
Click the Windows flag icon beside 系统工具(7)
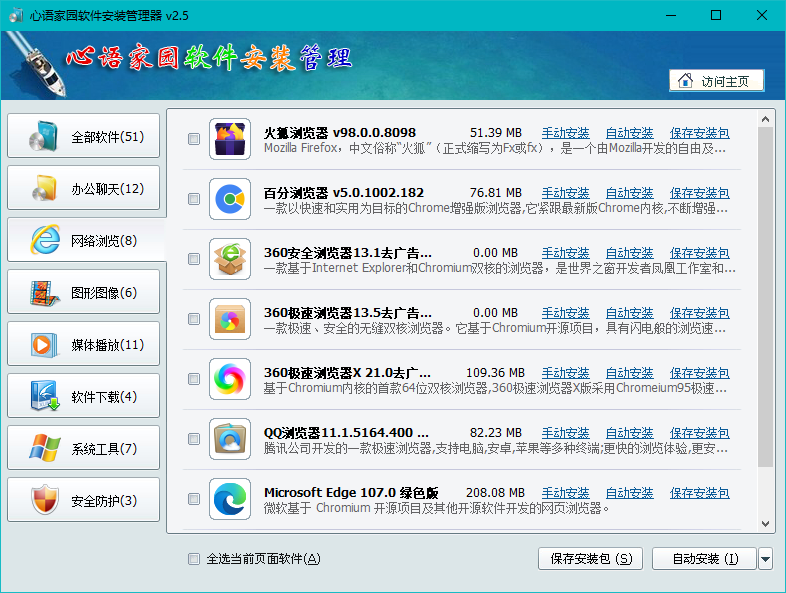(x=45, y=448)
